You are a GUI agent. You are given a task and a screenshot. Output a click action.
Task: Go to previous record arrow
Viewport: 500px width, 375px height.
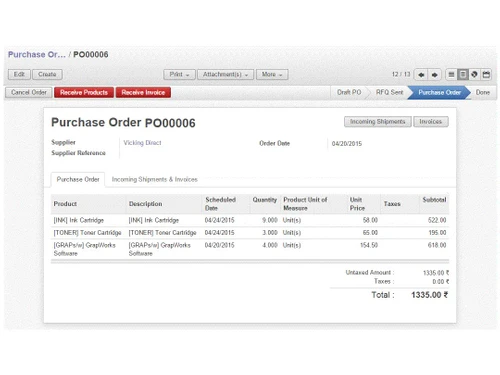click(421, 75)
